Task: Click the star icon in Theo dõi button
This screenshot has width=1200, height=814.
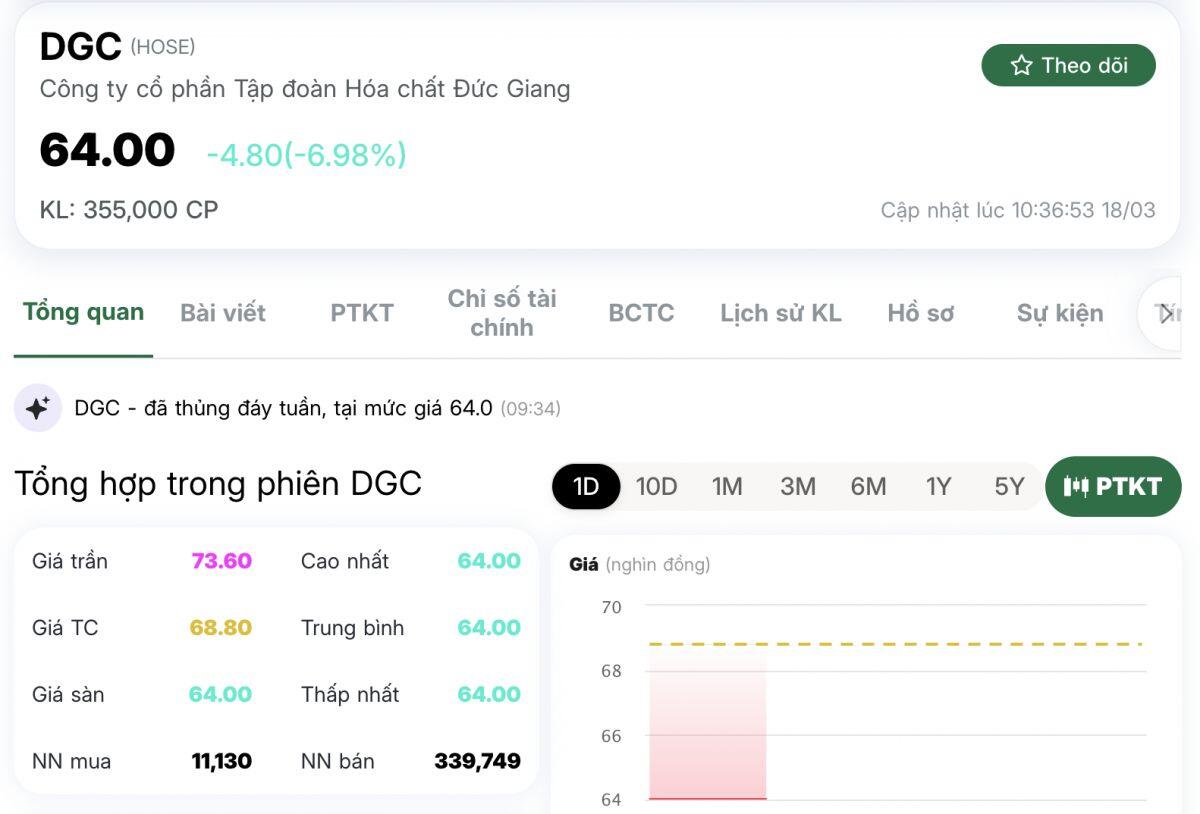Action: pos(1021,65)
